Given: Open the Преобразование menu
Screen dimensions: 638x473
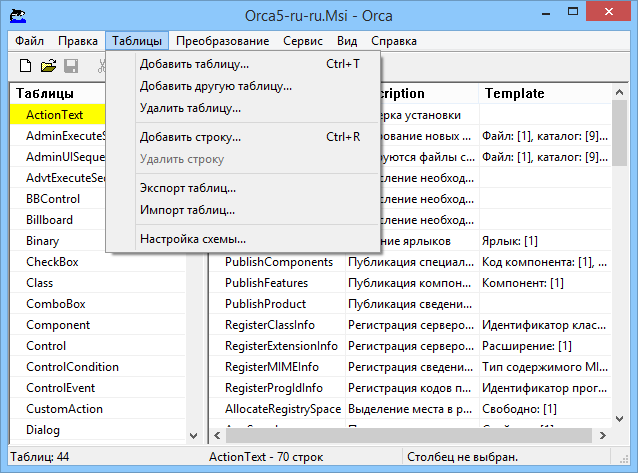Looking at the screenshot, I should (223, 41).
